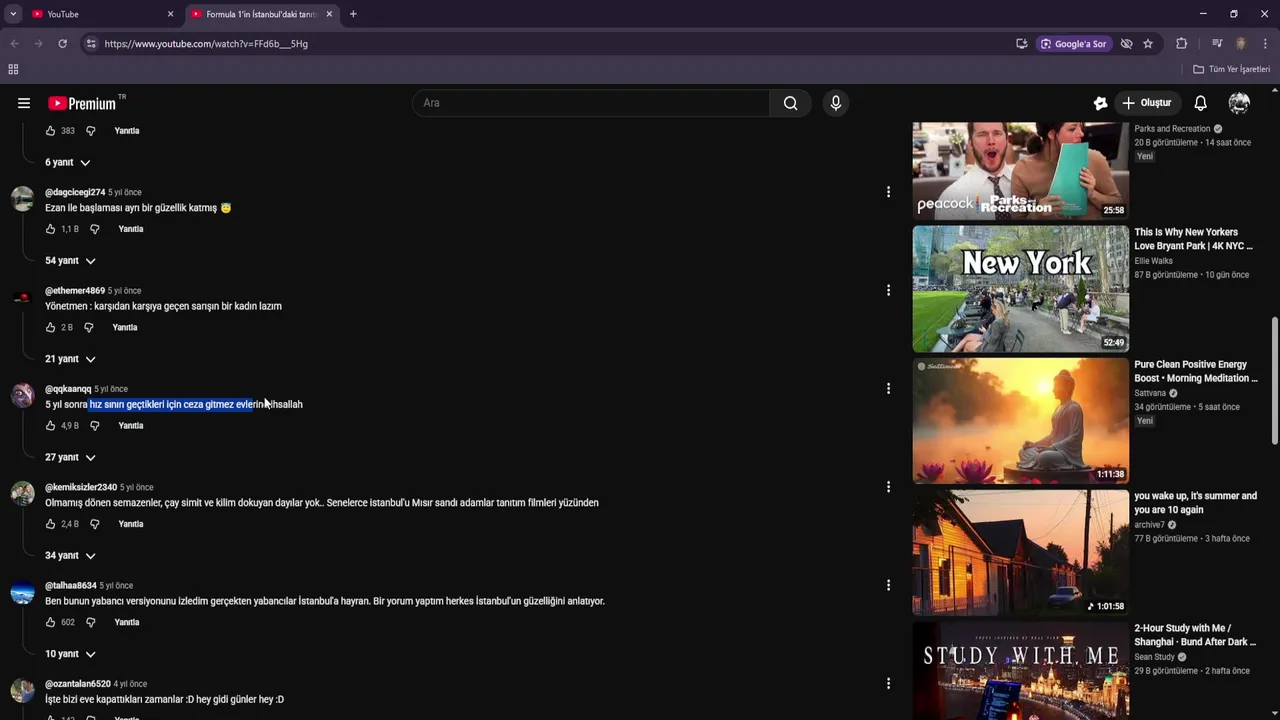The image size is (1280, 720).
Task: Open @qqkaanqq profile avatar
Action: (22, 395)
